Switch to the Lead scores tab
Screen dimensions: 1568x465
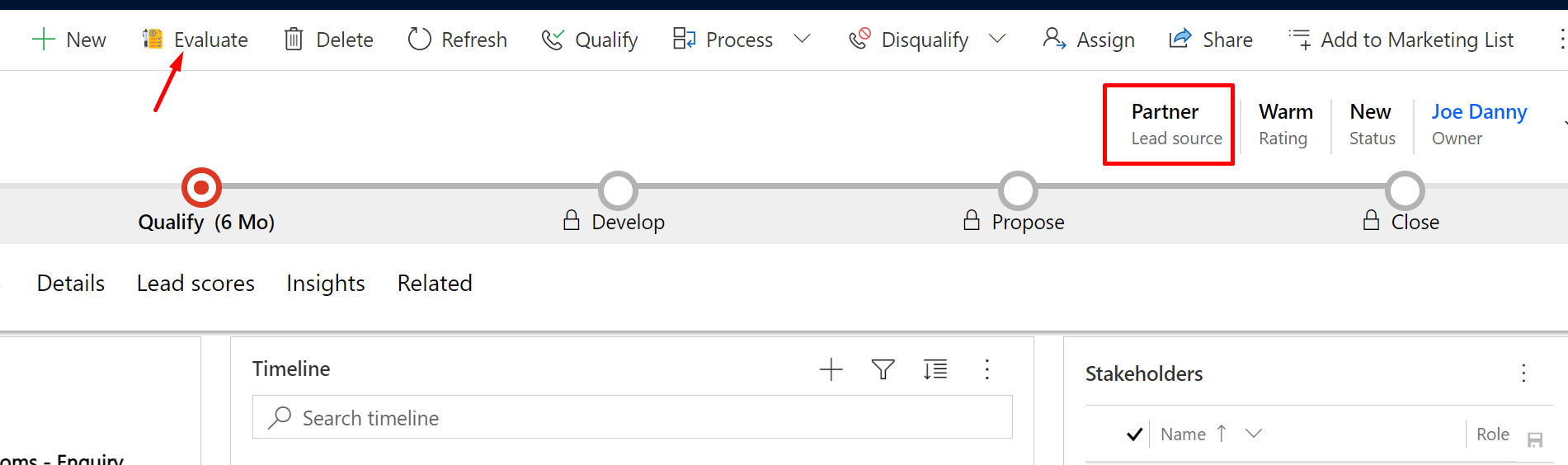pos(195,284)
